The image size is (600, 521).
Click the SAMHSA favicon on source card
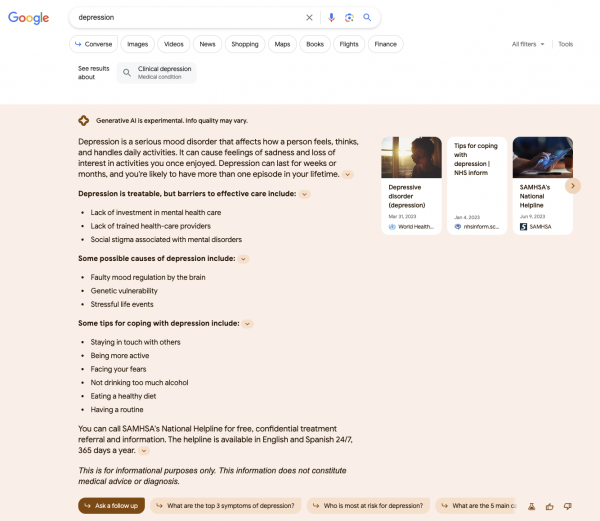(x=523, y=227)
